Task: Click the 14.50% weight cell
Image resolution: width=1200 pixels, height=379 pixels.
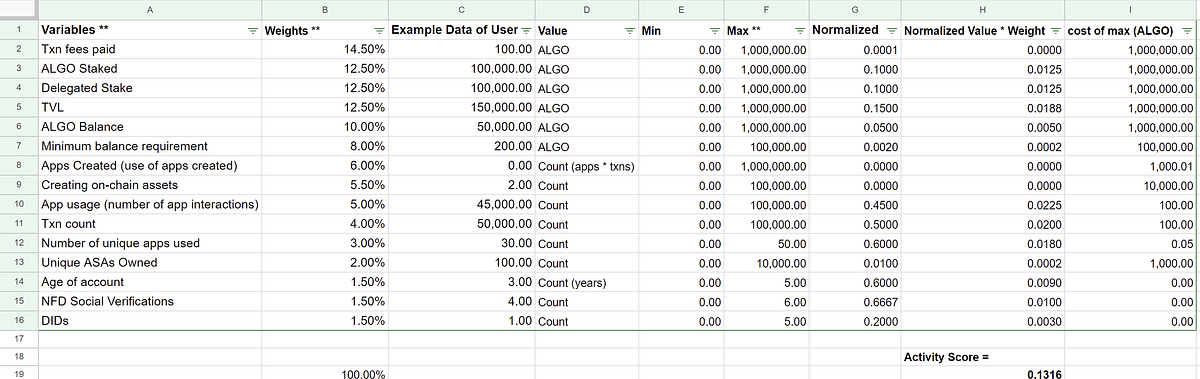Action: 324,49
